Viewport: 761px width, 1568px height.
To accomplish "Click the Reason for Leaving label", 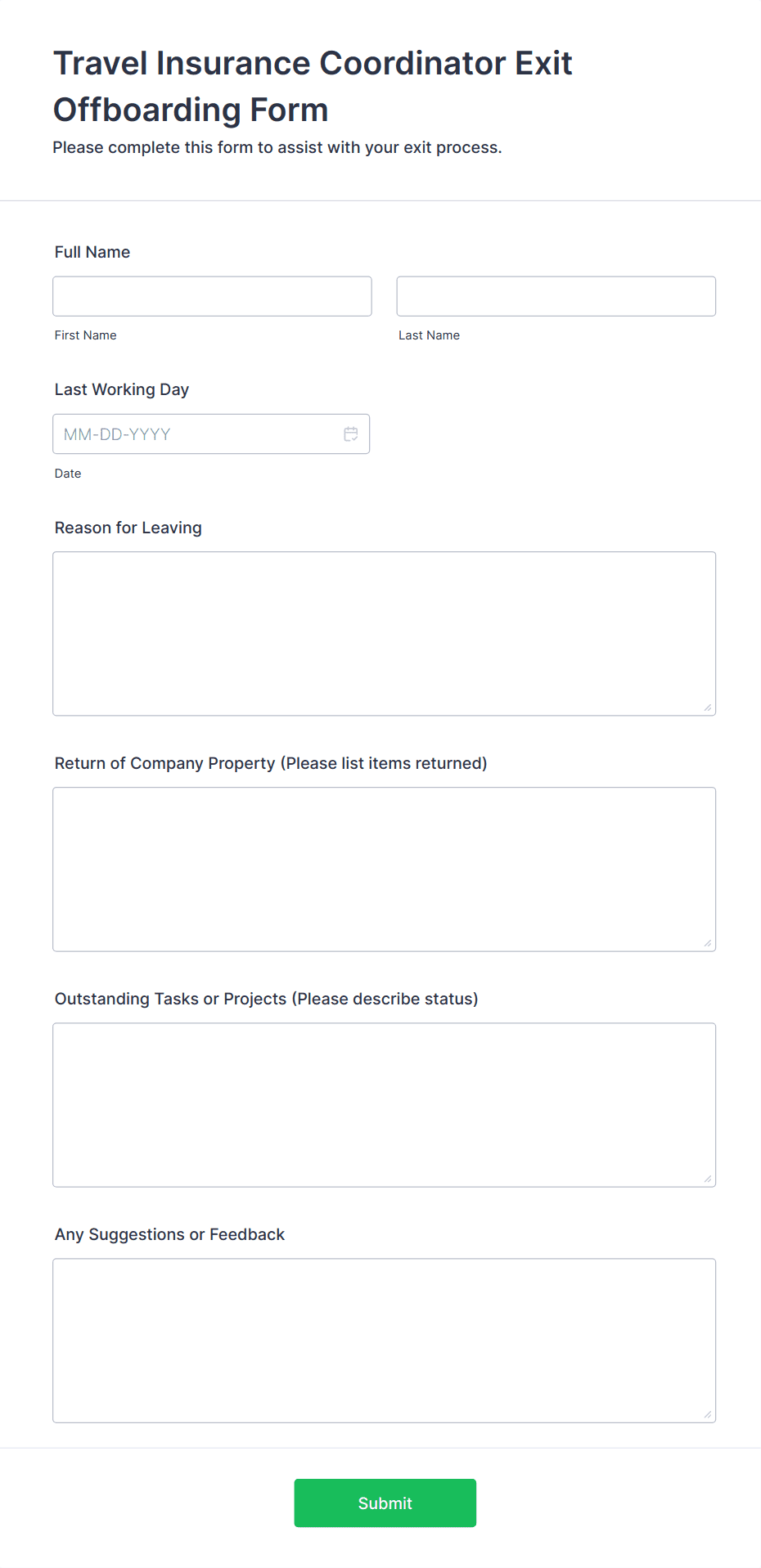I will (128, 528).
